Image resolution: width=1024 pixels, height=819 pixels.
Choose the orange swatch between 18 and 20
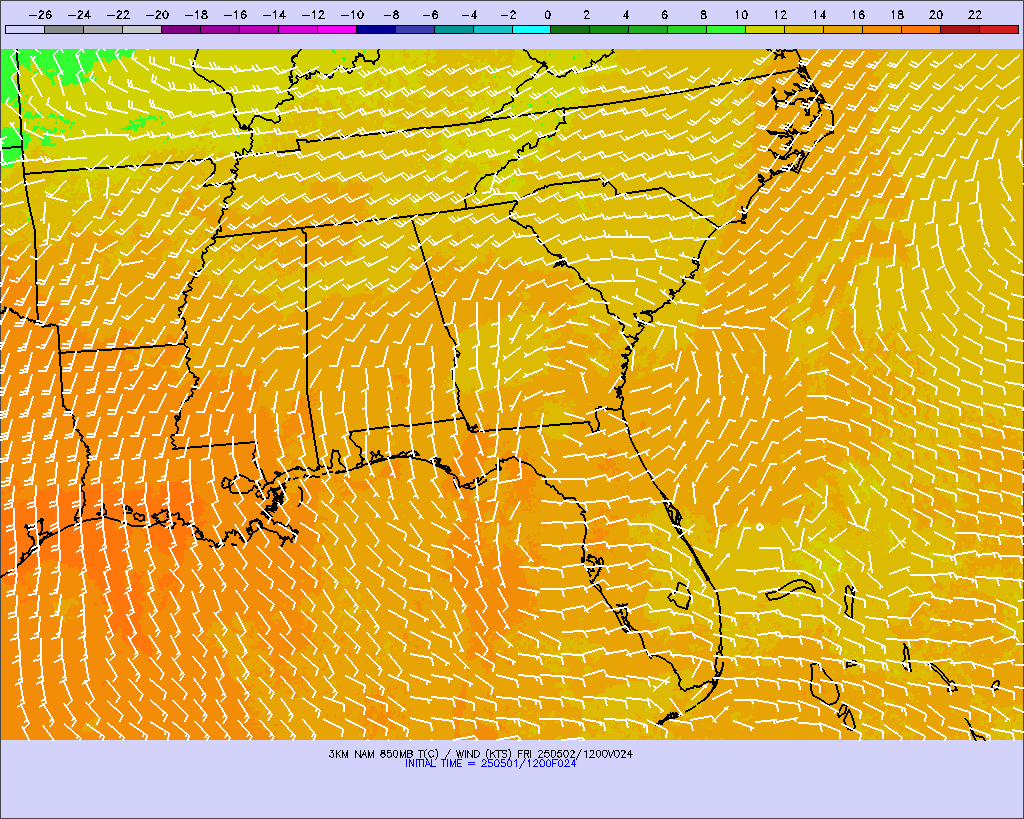click(x=921, y=29)
